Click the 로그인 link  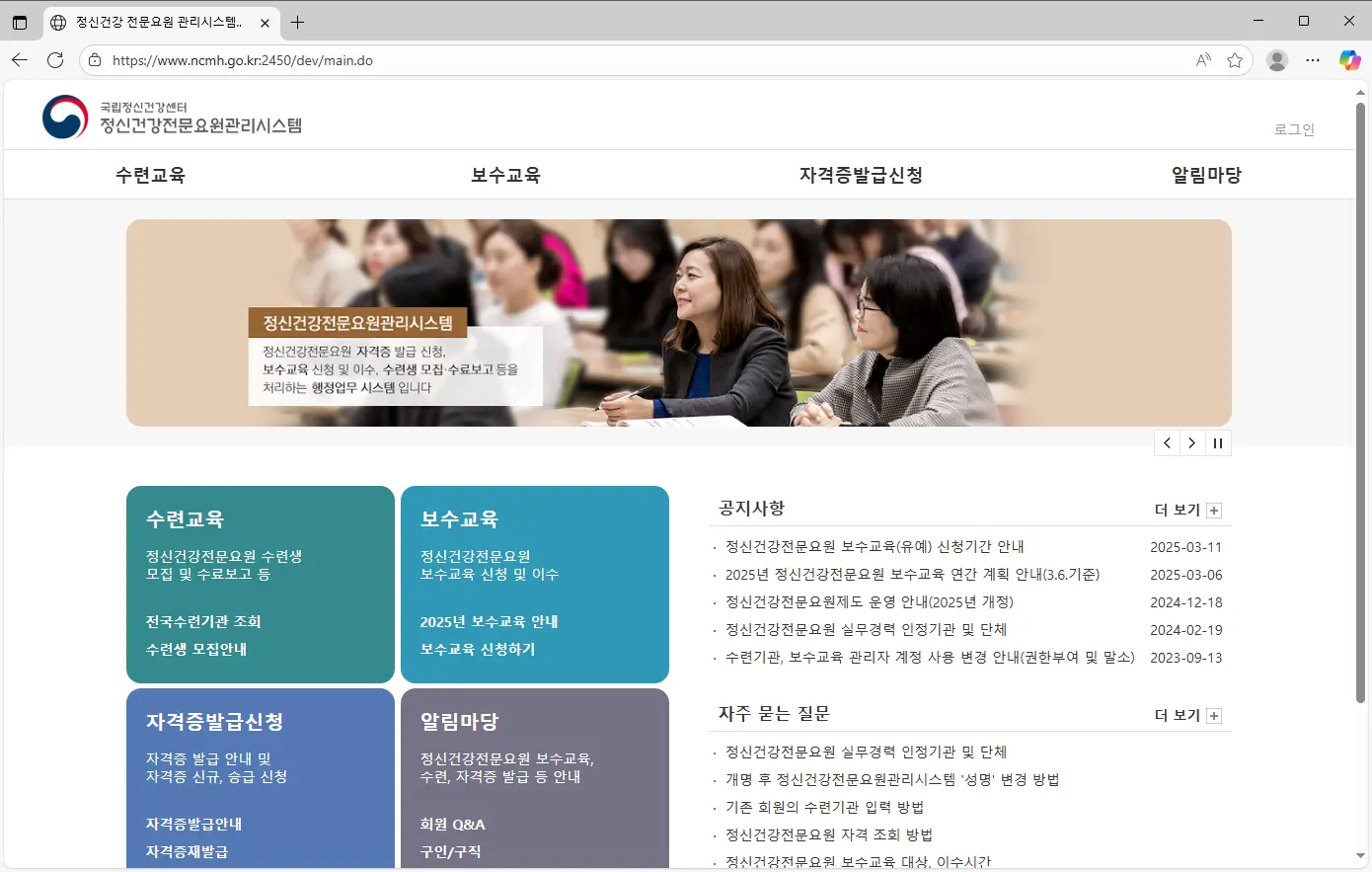tap(1294, 129)
